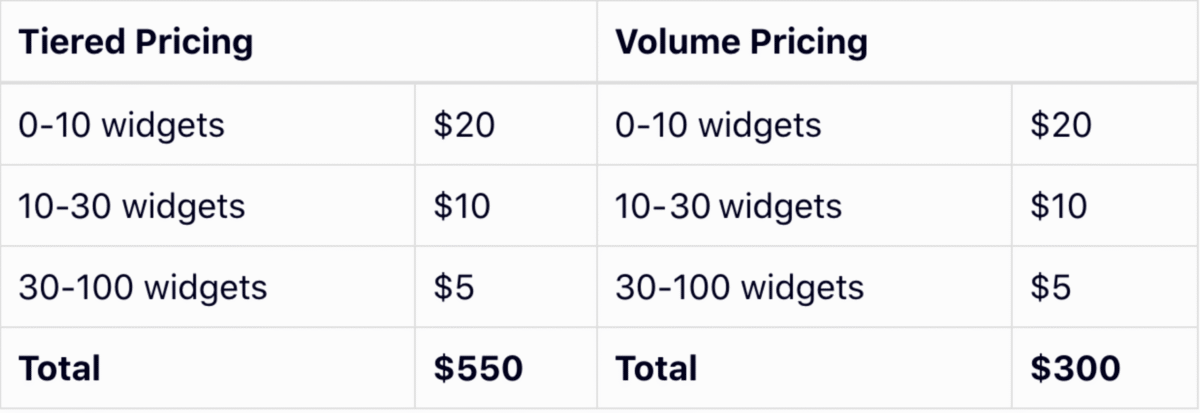Click the Tiered Pricing header cell
Viewport: 1200px width, 413px height.
pos(135,43)
